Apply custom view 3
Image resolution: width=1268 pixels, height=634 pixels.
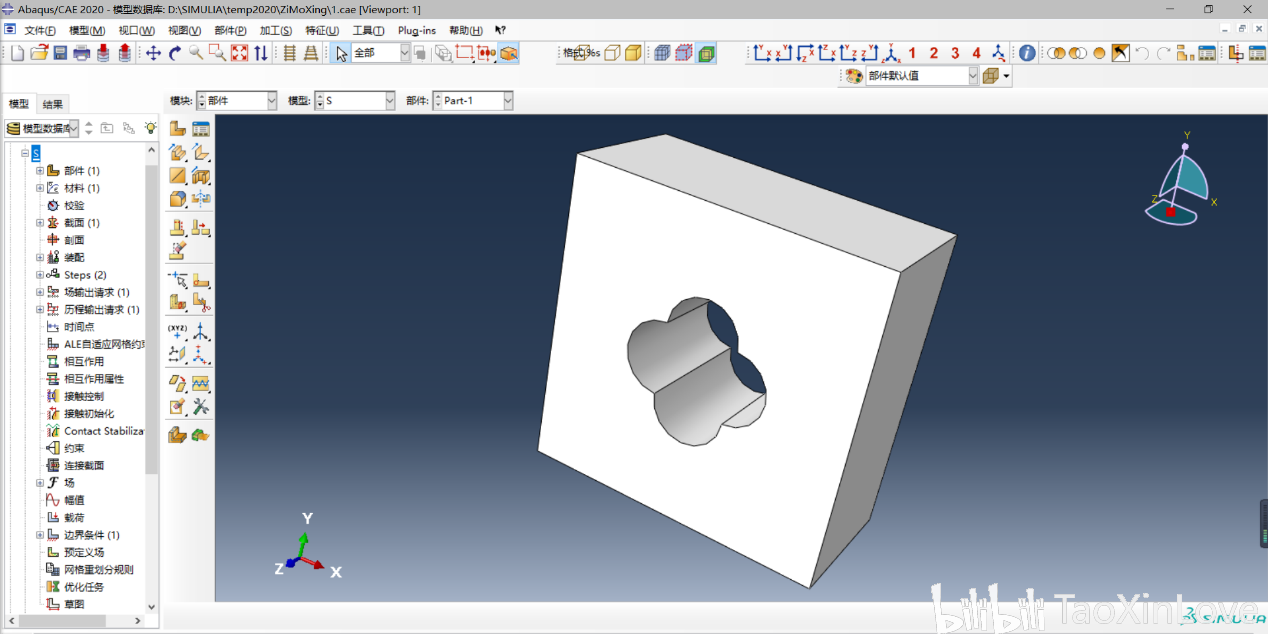[955, 53]
